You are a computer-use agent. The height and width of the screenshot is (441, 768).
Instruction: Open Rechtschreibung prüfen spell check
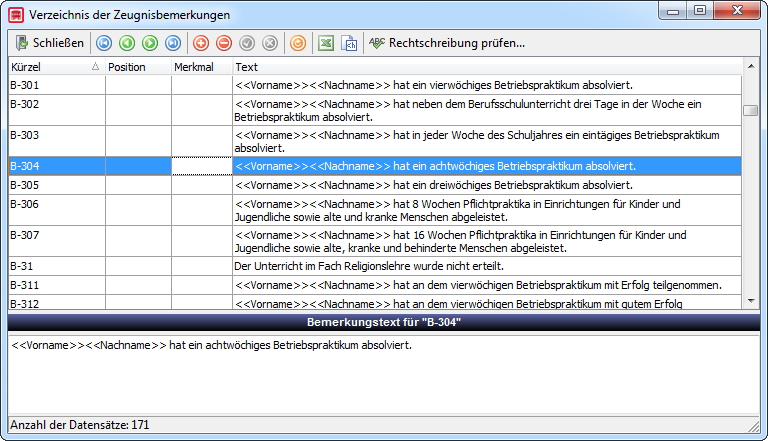447,43
